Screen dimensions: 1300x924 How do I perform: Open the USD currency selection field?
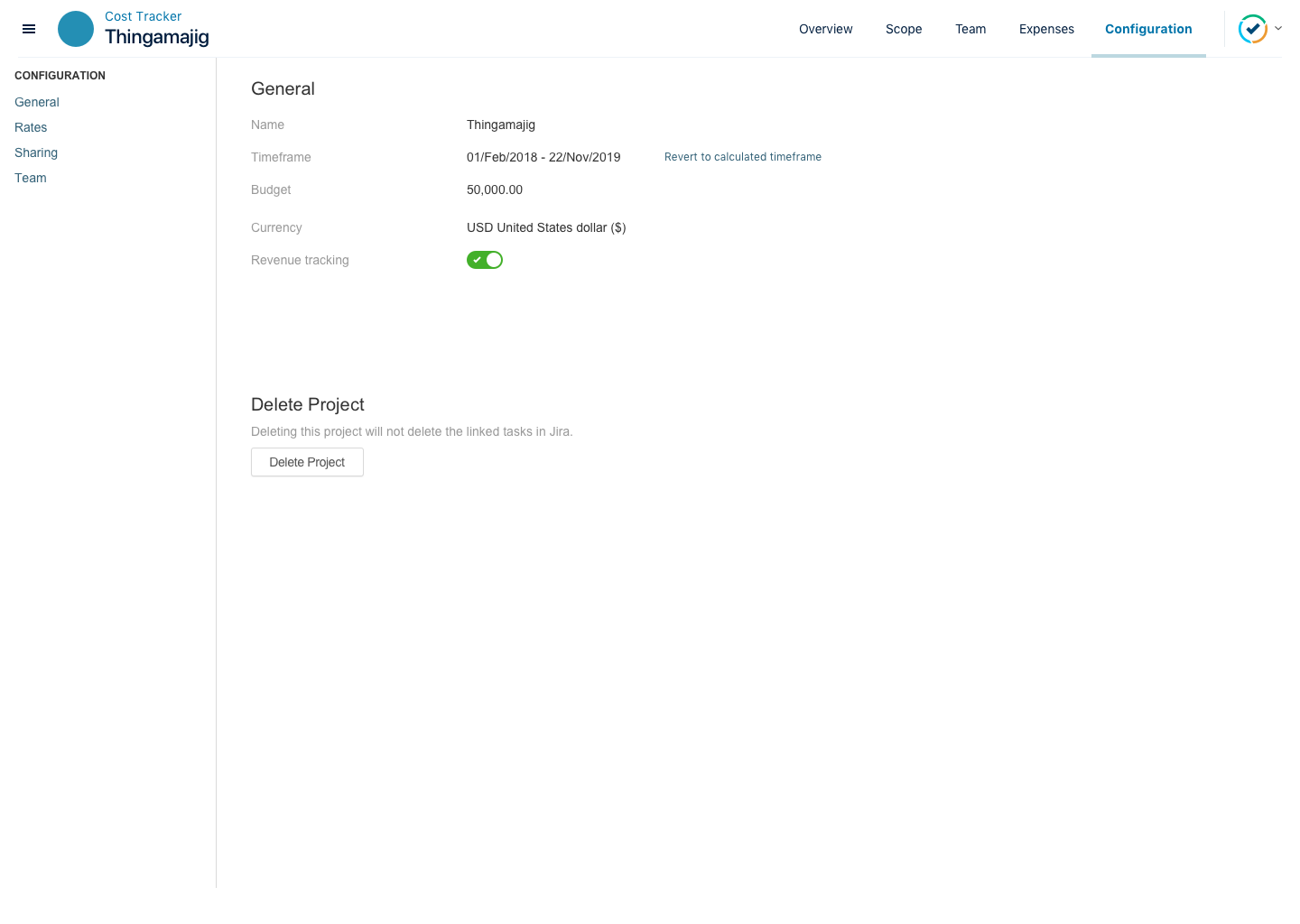tap(546, 227)
